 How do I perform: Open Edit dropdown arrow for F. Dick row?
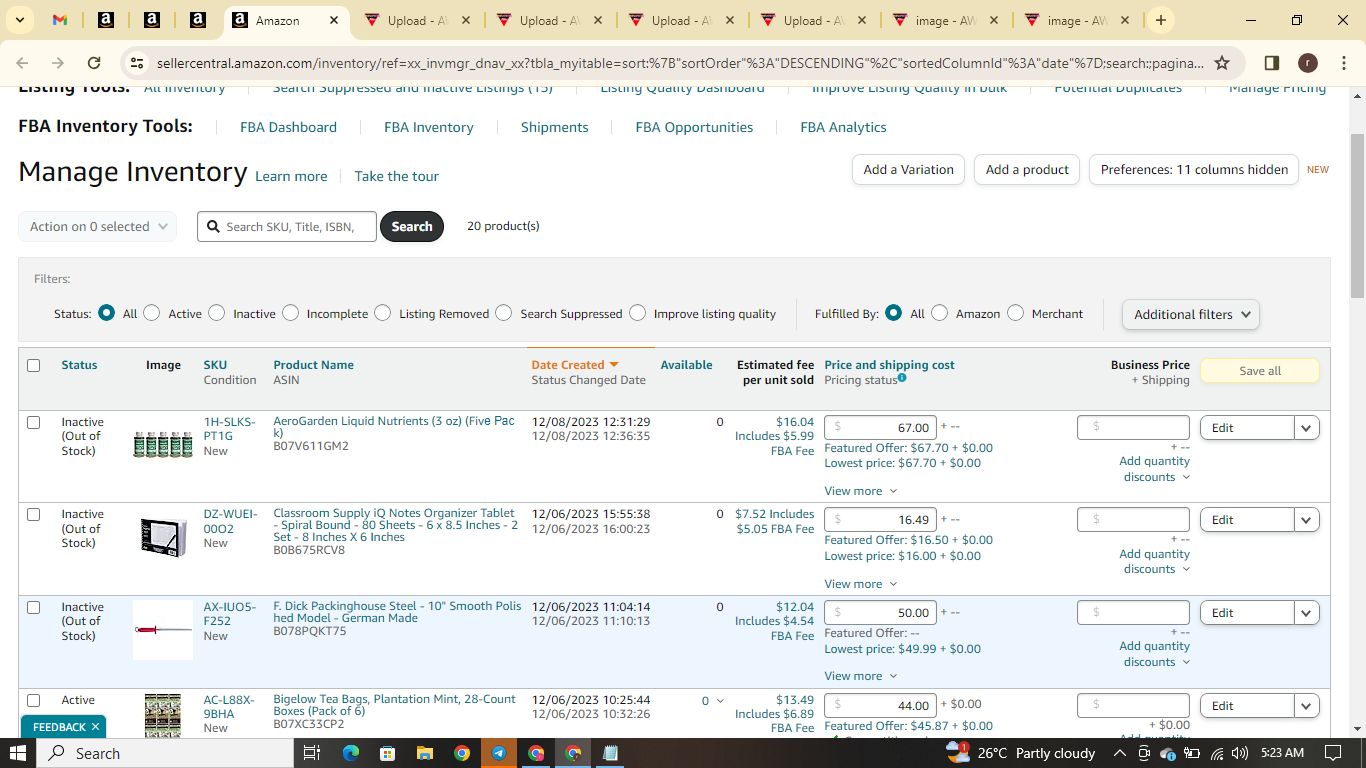[x=1307, y=613]
